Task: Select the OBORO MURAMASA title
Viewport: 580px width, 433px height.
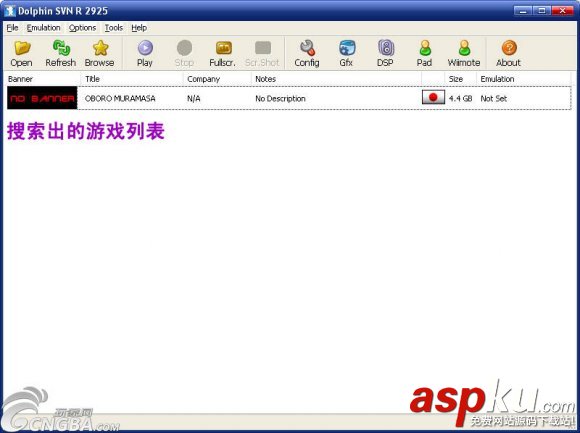Action: coord(120,98)
